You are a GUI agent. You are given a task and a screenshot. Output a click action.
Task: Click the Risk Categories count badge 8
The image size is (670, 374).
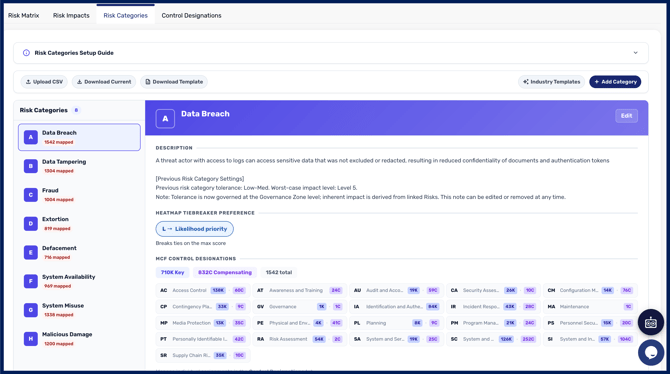[x=76, y=110]
